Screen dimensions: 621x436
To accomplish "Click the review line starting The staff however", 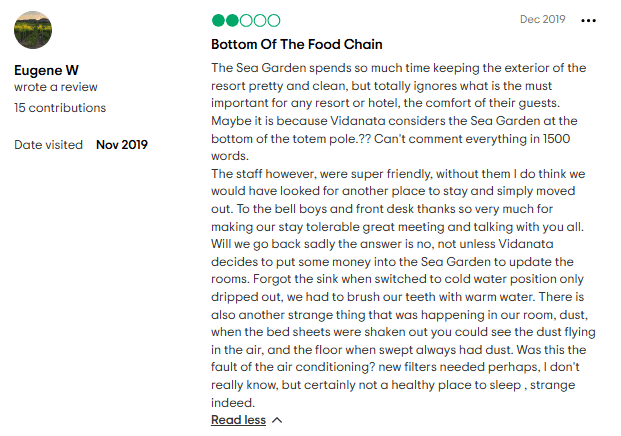I will point(384,174).
